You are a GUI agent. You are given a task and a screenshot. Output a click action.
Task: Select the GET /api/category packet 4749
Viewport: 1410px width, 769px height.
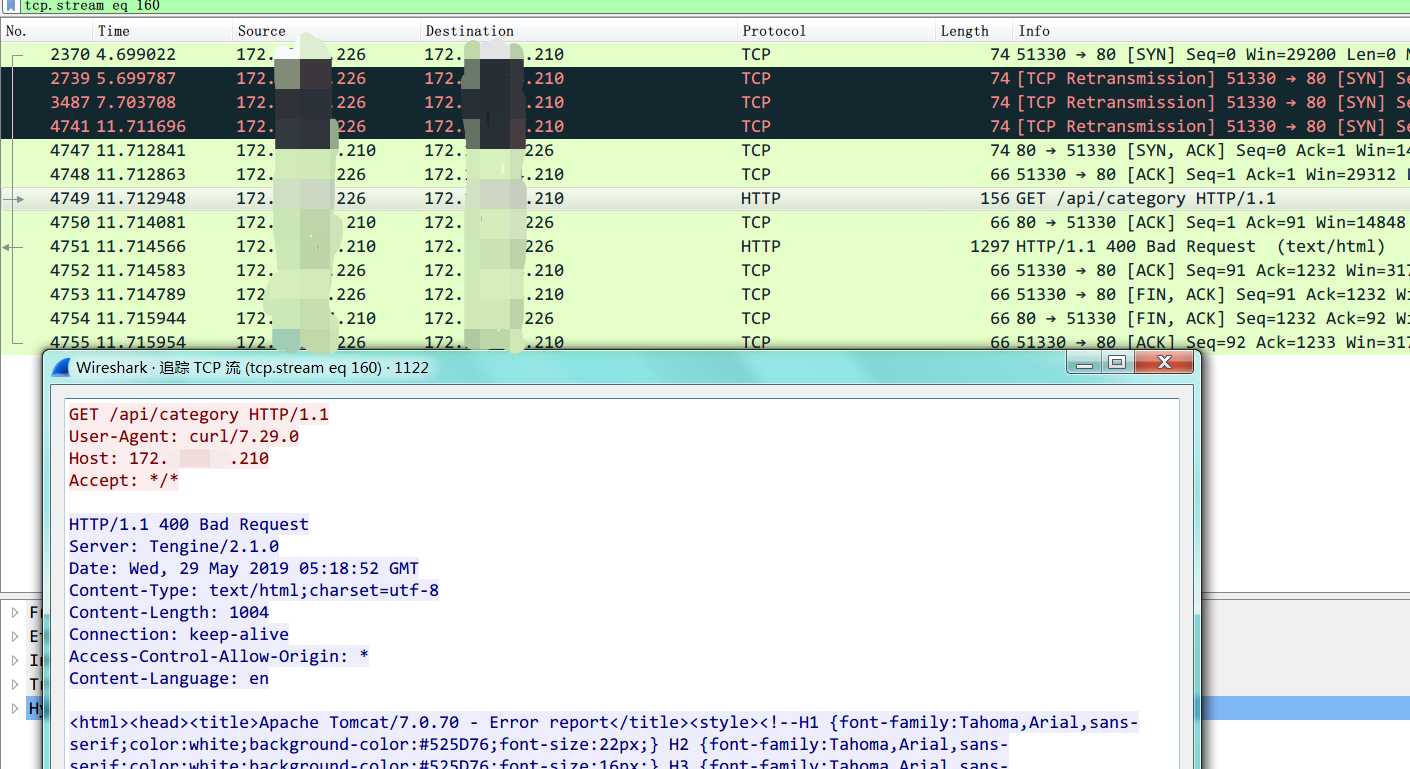click(x=705, y=198)
